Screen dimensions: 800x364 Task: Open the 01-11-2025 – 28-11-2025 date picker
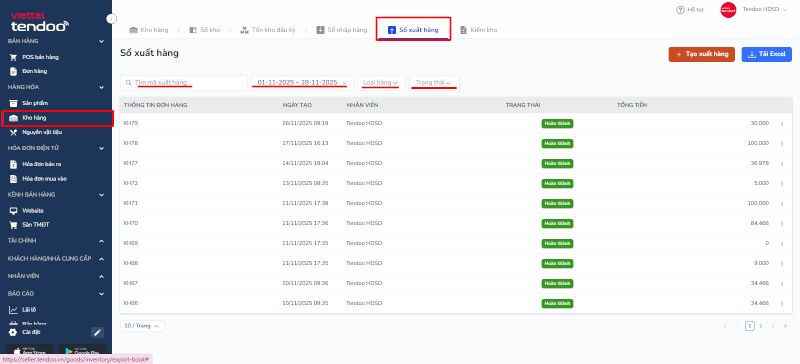click(297, 83)
